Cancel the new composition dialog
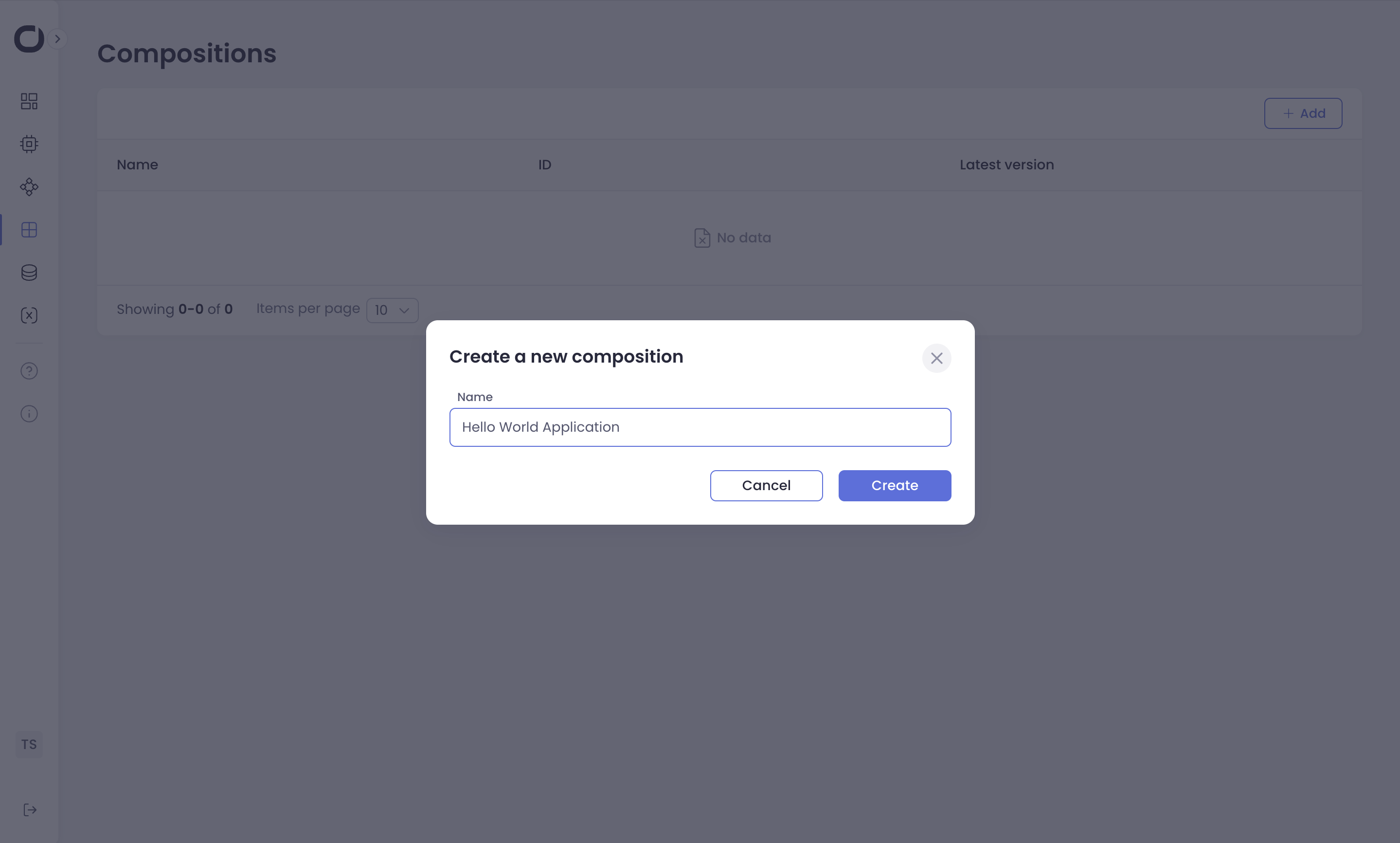The image size is (1400, 843). click(766, 485)
